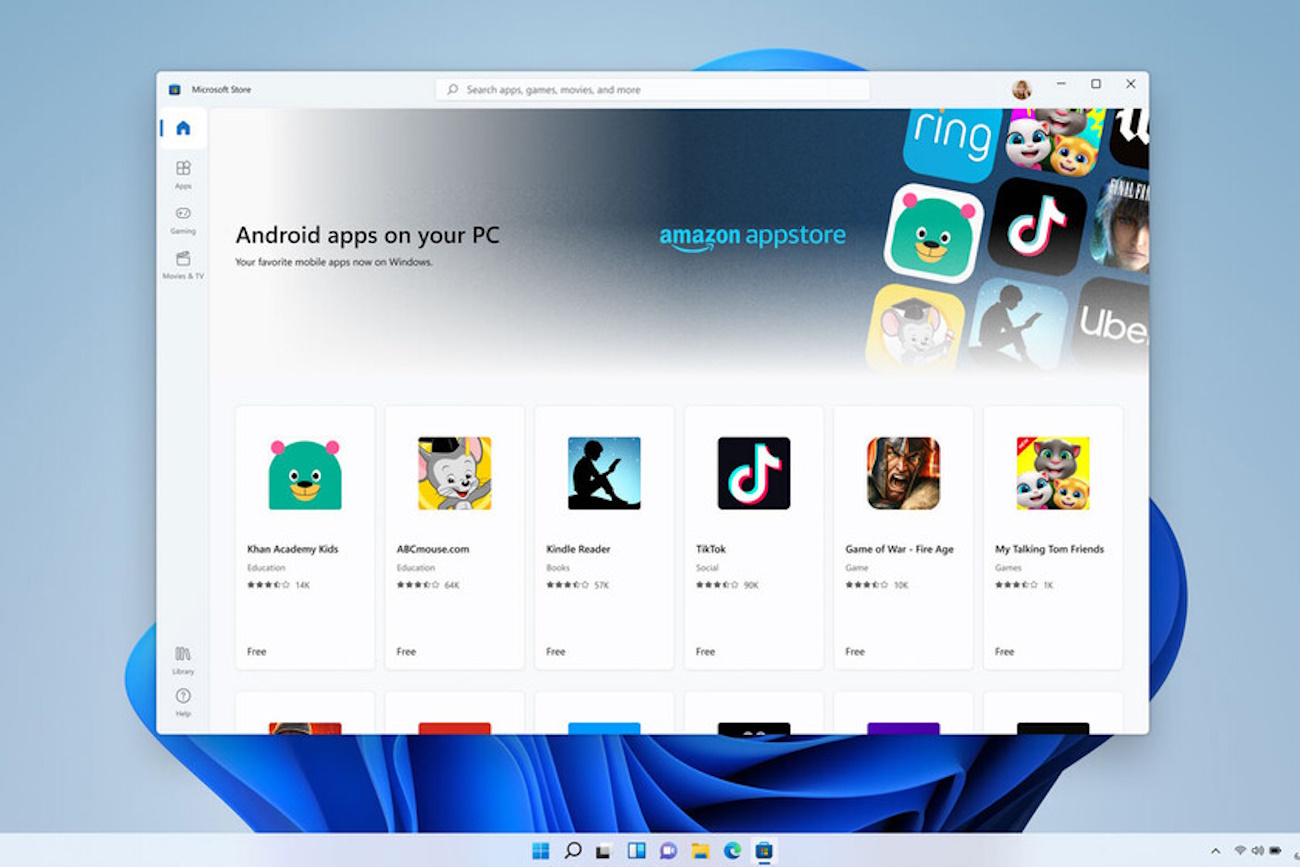This screenshot has height=867, width=1300.
Task: Click the Kindle reading silhouette banner icon
Action: (x=1017, y=325)
